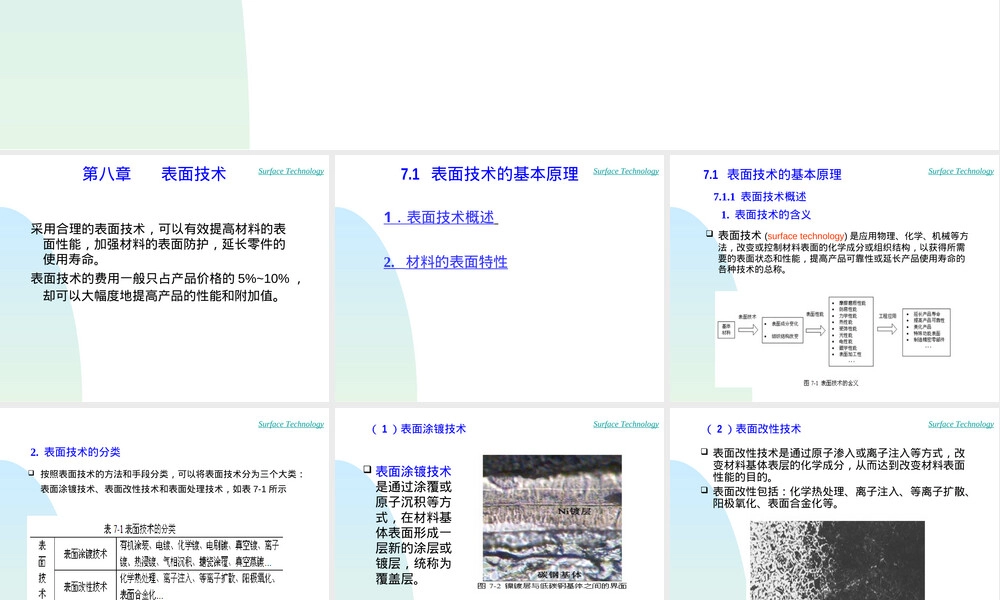Click the table cell 表面改性技术
This screenshot has height=600, width=1000.
[x=85, y=587]
